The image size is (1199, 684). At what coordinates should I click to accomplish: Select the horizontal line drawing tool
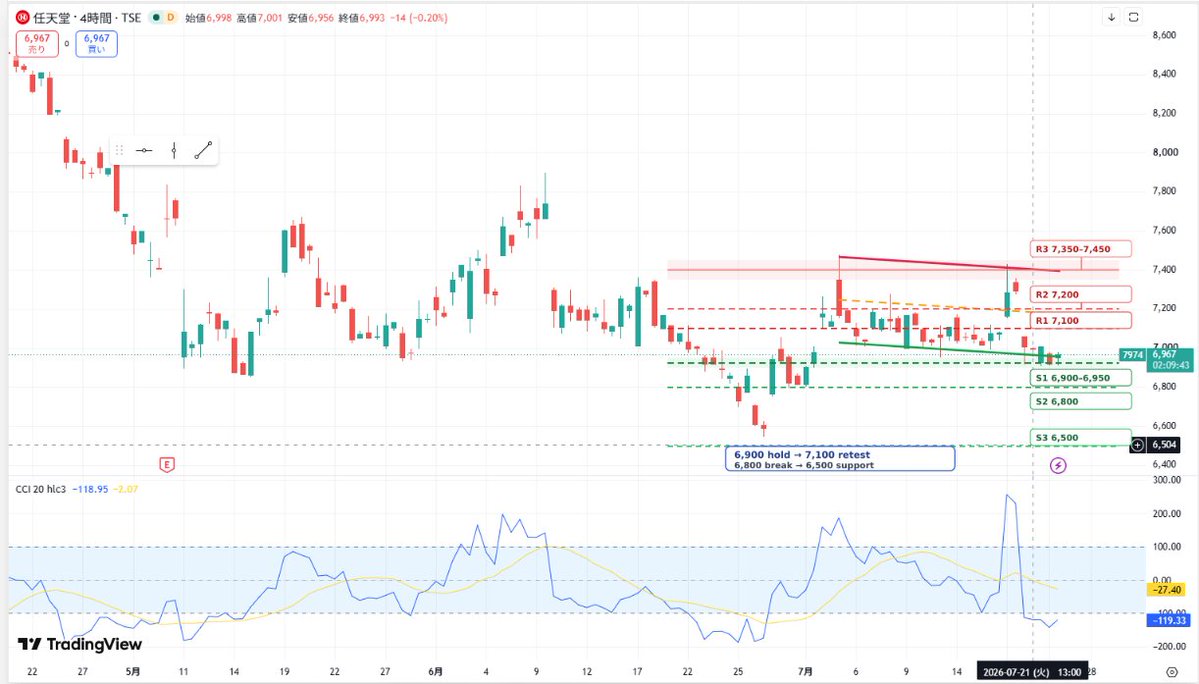pyautogui.click(x=144, y=151)
